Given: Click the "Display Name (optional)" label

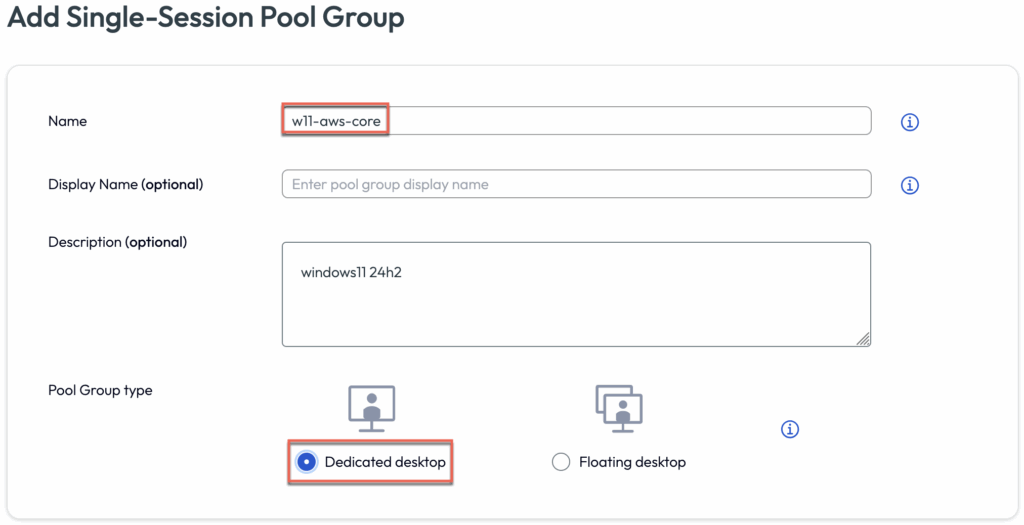Looking at the screenshot, I should (x=125, y=184).
